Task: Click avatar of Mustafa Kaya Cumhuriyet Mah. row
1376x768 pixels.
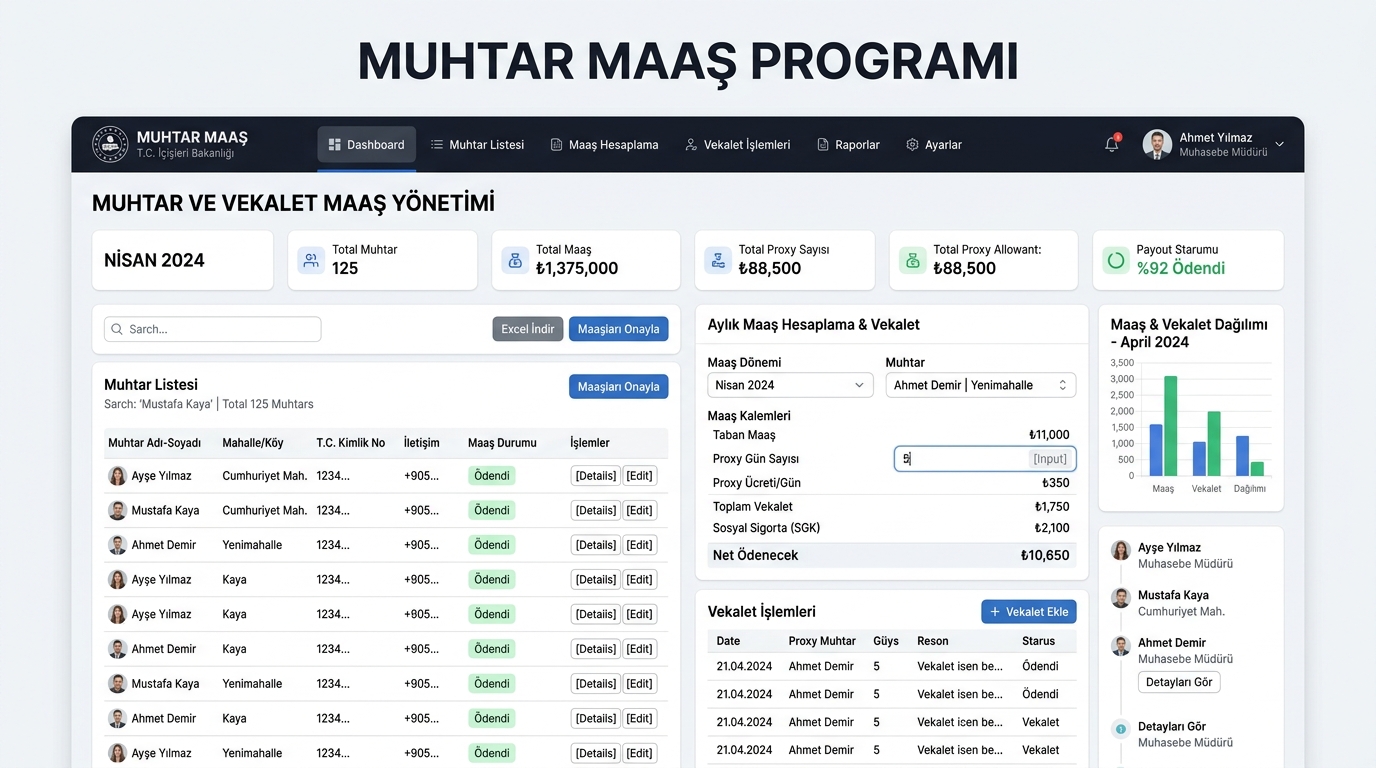Action: click(x=118, y=510)
